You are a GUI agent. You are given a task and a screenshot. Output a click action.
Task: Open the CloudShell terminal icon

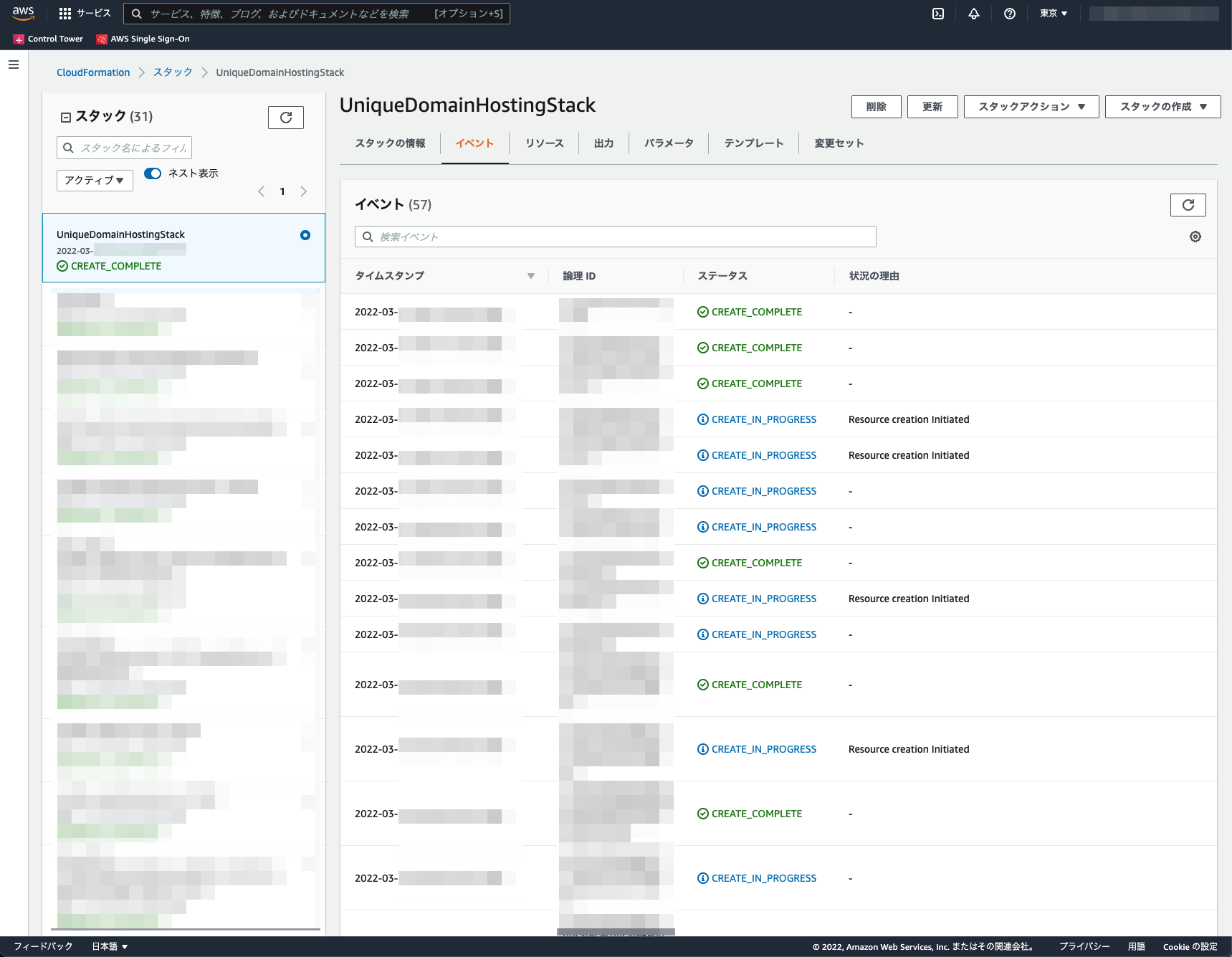point(938,14)
